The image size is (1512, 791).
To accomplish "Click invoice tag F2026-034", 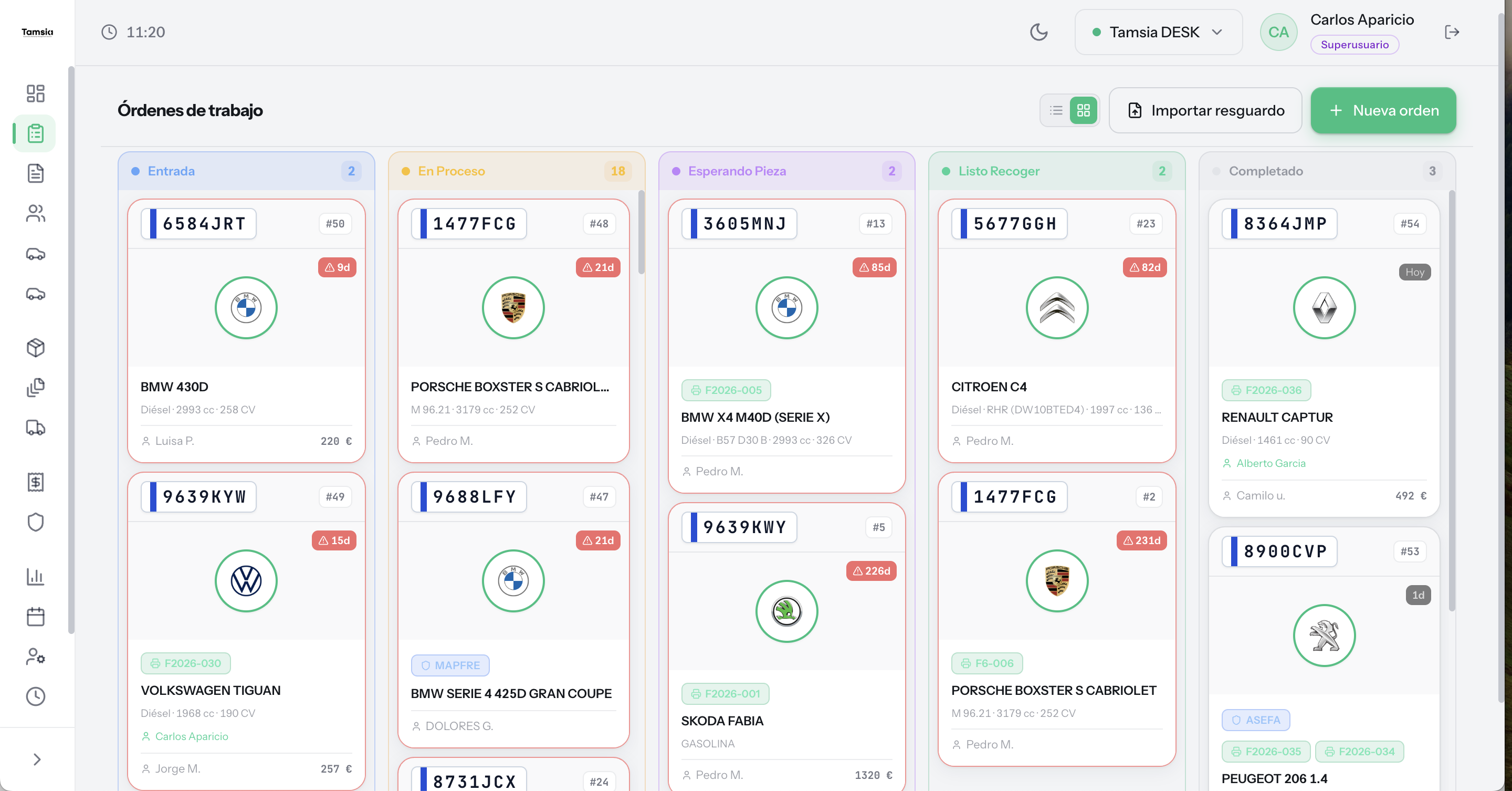I will pos(1359,752).
